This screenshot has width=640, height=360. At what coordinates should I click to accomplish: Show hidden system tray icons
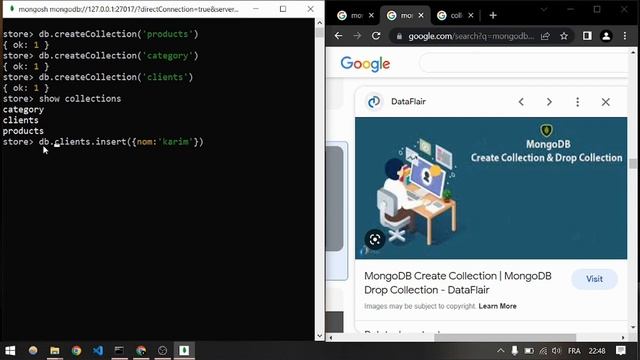point(501,351)
